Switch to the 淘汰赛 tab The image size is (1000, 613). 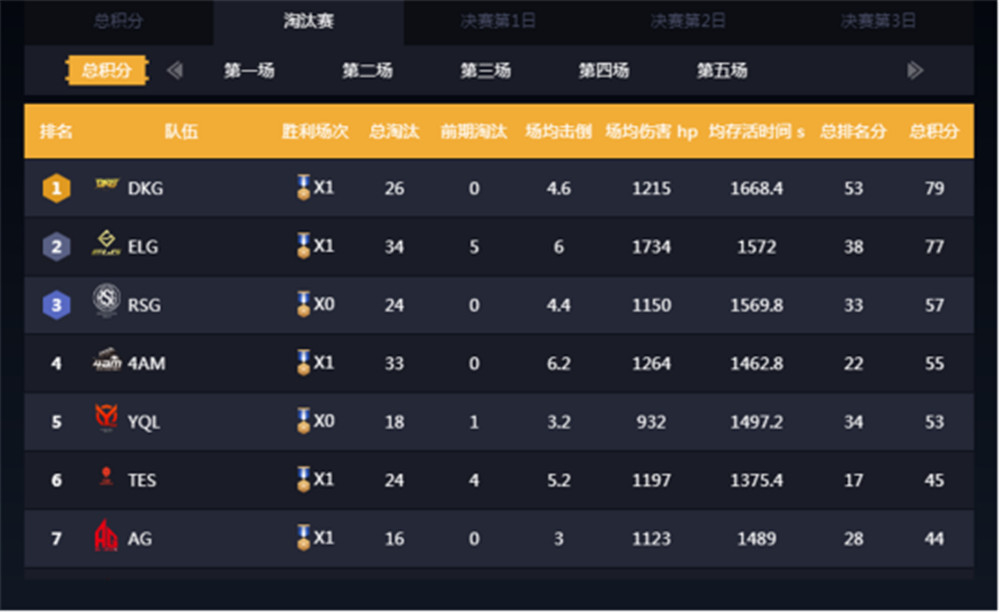[309, 21]
